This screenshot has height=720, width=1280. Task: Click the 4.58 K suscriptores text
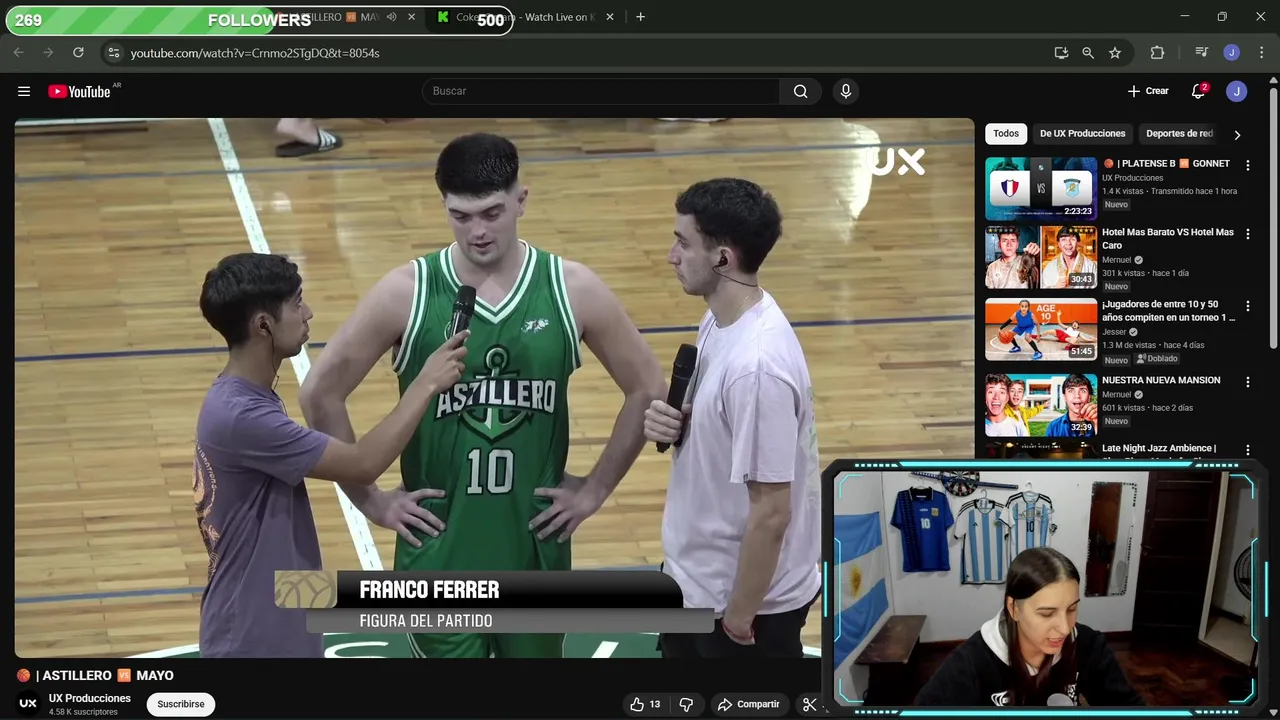coord(83,712)
